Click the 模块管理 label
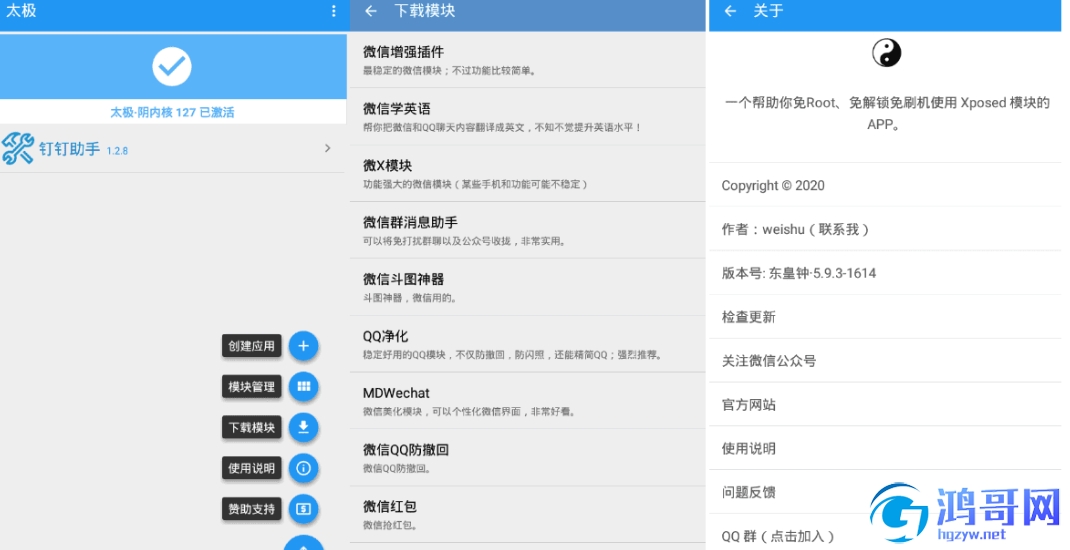Screen dimensions: 1070x550 [251, 387]
